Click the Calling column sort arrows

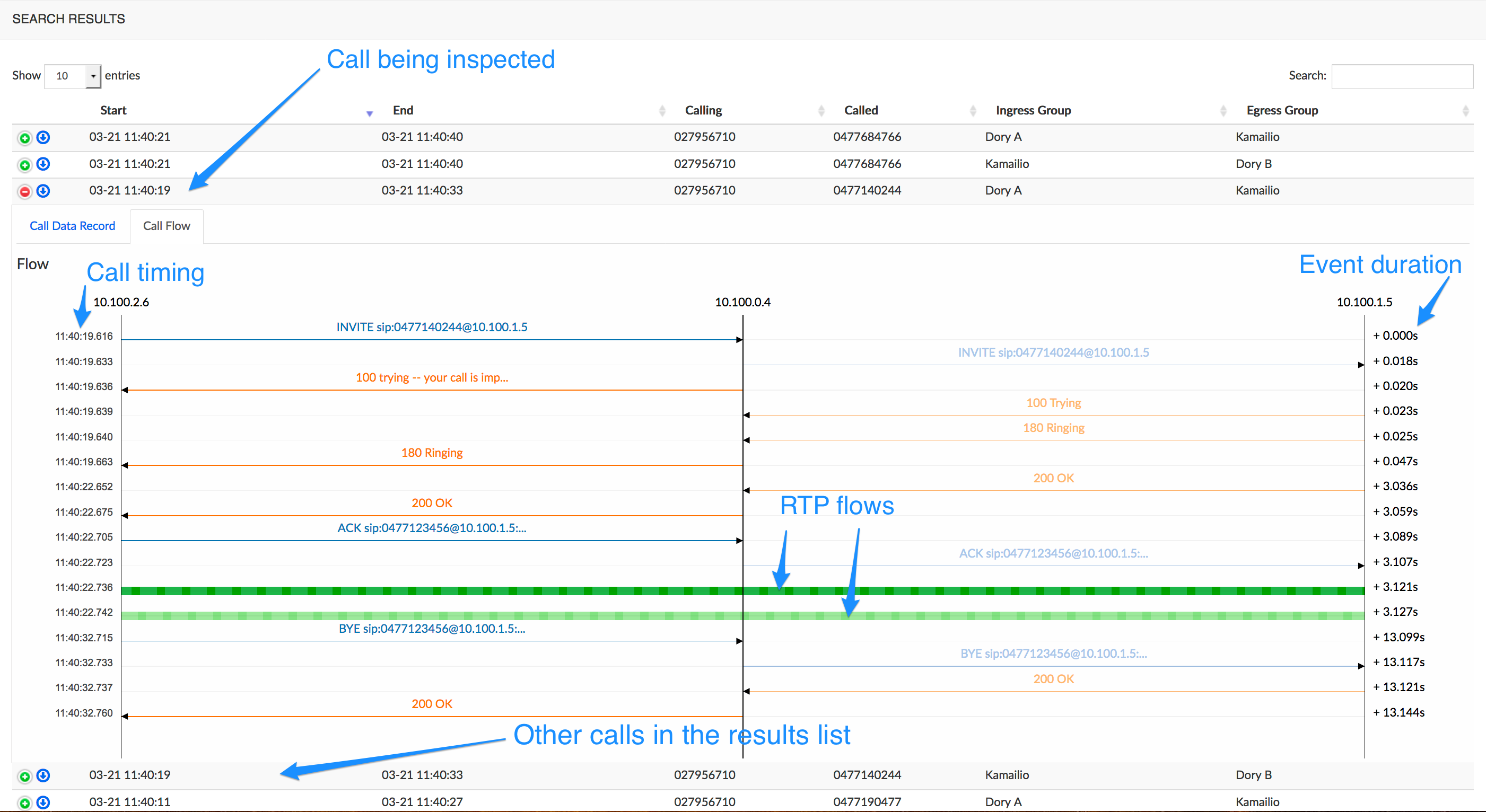click(x=821, y=111)
